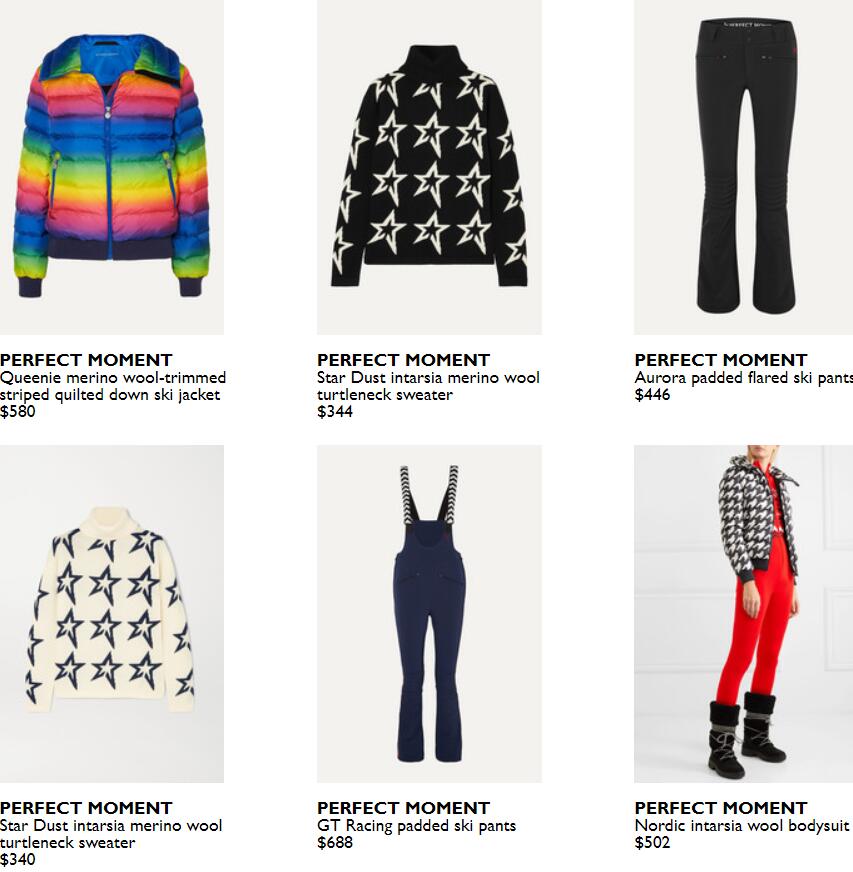Click Perfect Moment brand above GT Racing pants
853x872 pixels.
click(x=404, y=807)
